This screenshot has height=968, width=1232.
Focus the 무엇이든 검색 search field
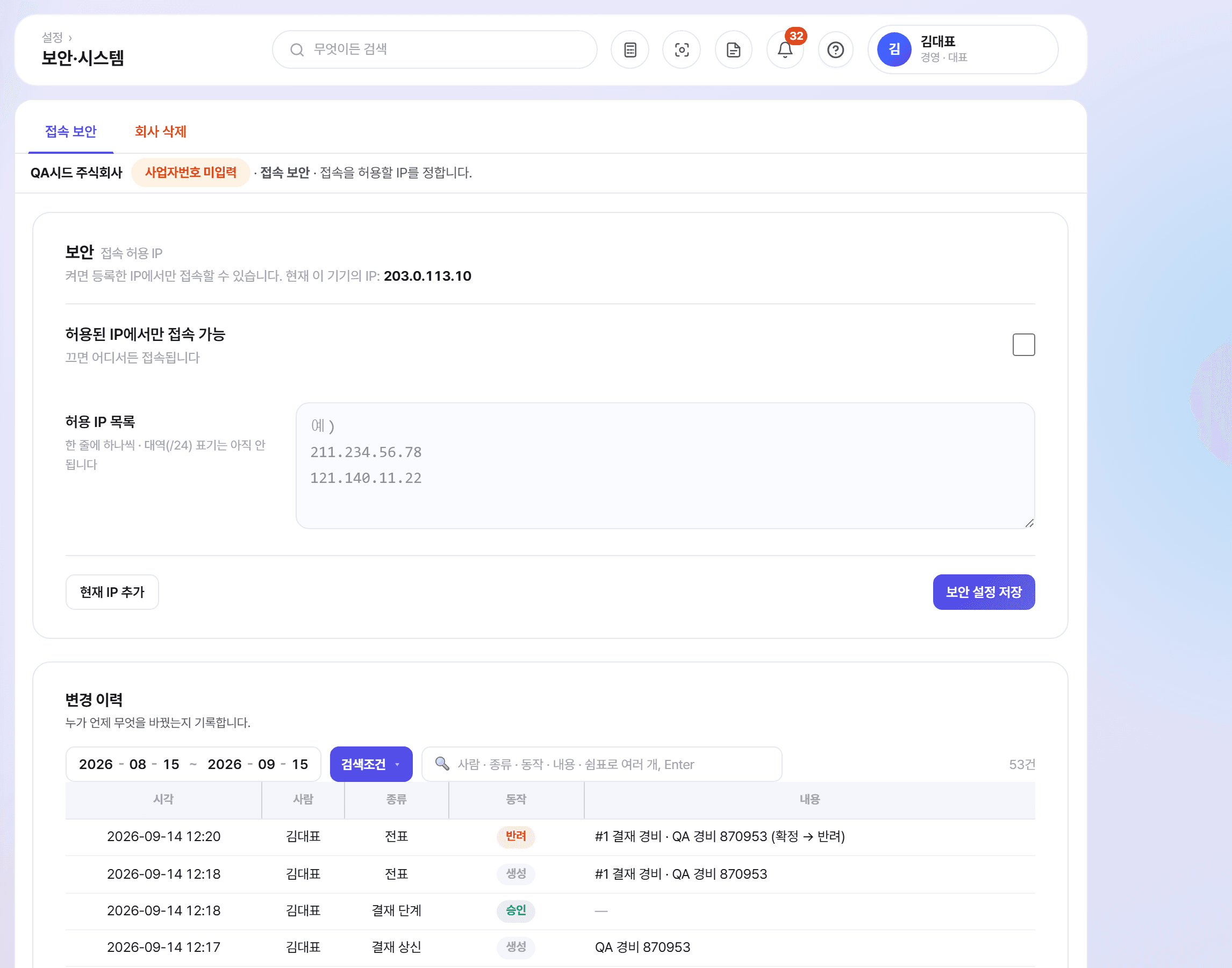[434, 50]
